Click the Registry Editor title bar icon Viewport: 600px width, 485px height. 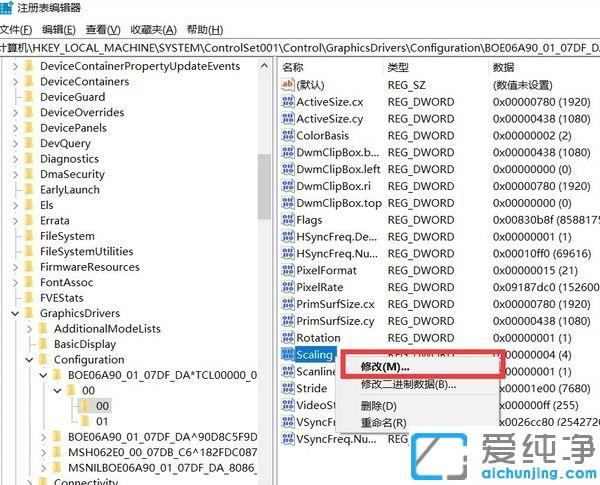tap(6, 8)
